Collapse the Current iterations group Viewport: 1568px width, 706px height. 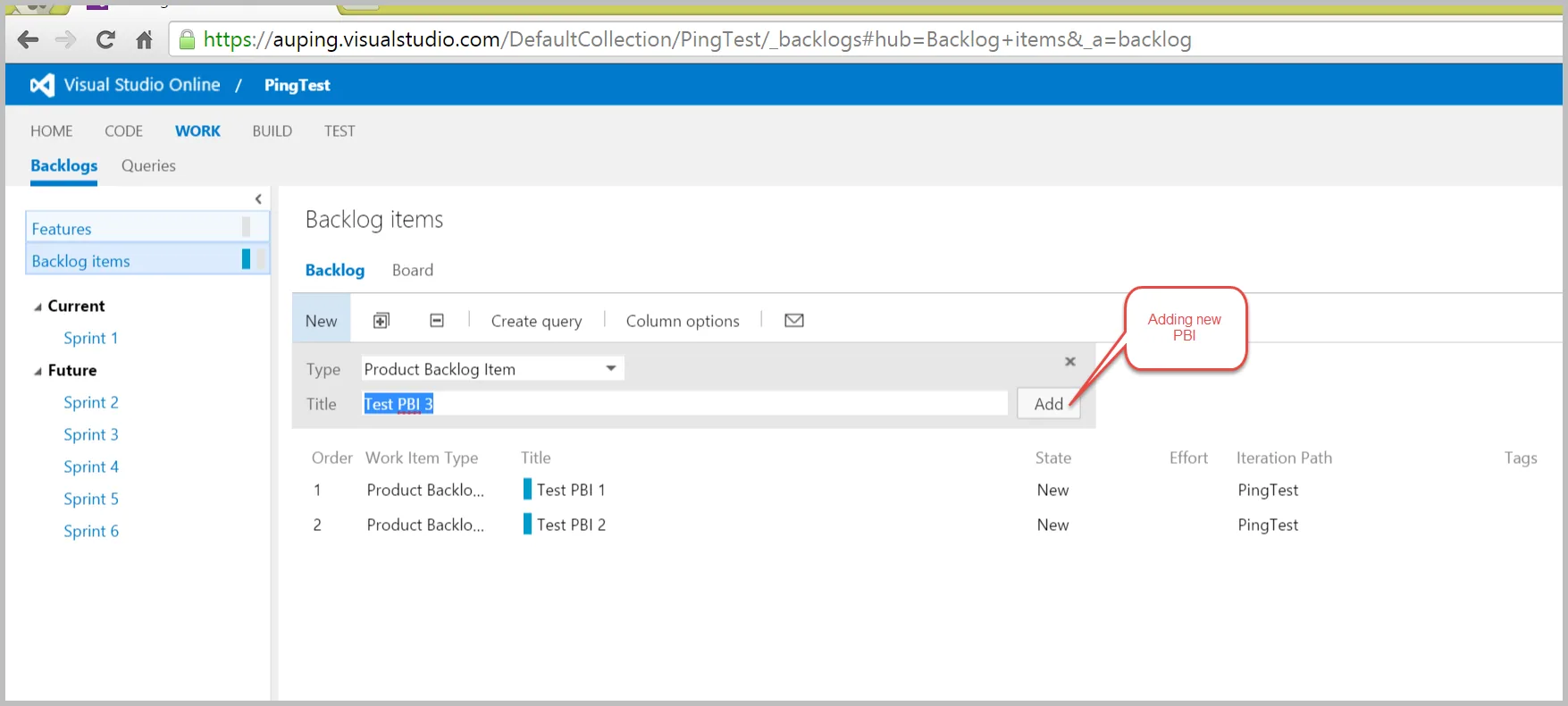pos(38,307)
